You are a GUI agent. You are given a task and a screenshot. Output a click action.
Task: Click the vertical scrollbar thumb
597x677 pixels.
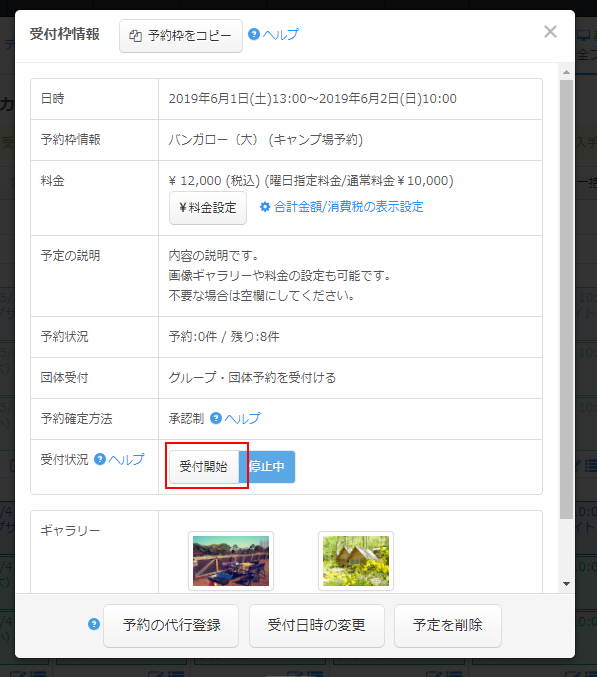pos(566,299)
